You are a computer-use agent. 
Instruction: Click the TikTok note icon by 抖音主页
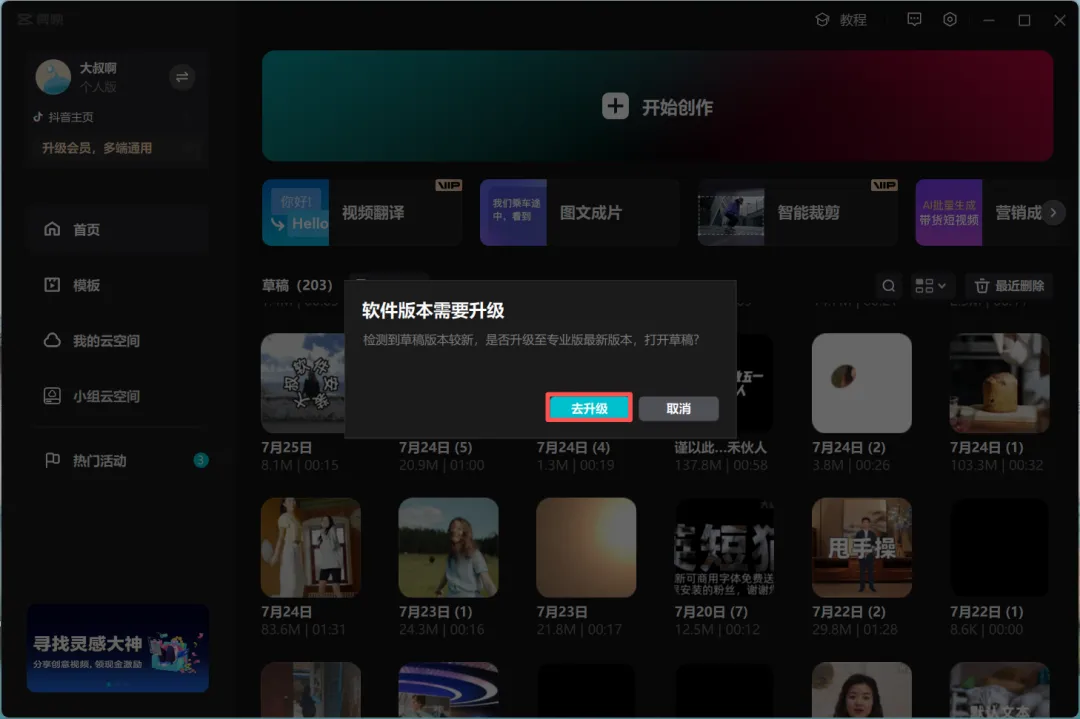tap(39, 117)
